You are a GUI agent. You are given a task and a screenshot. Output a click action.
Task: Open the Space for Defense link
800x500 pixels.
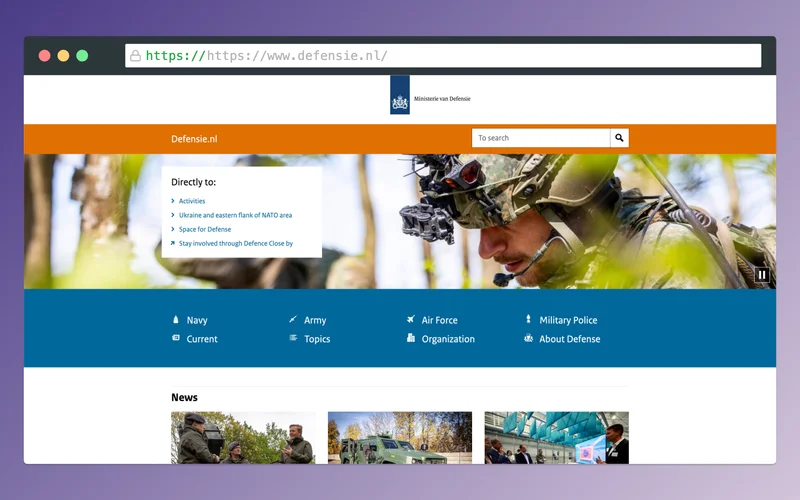click(x=205, y=230)
